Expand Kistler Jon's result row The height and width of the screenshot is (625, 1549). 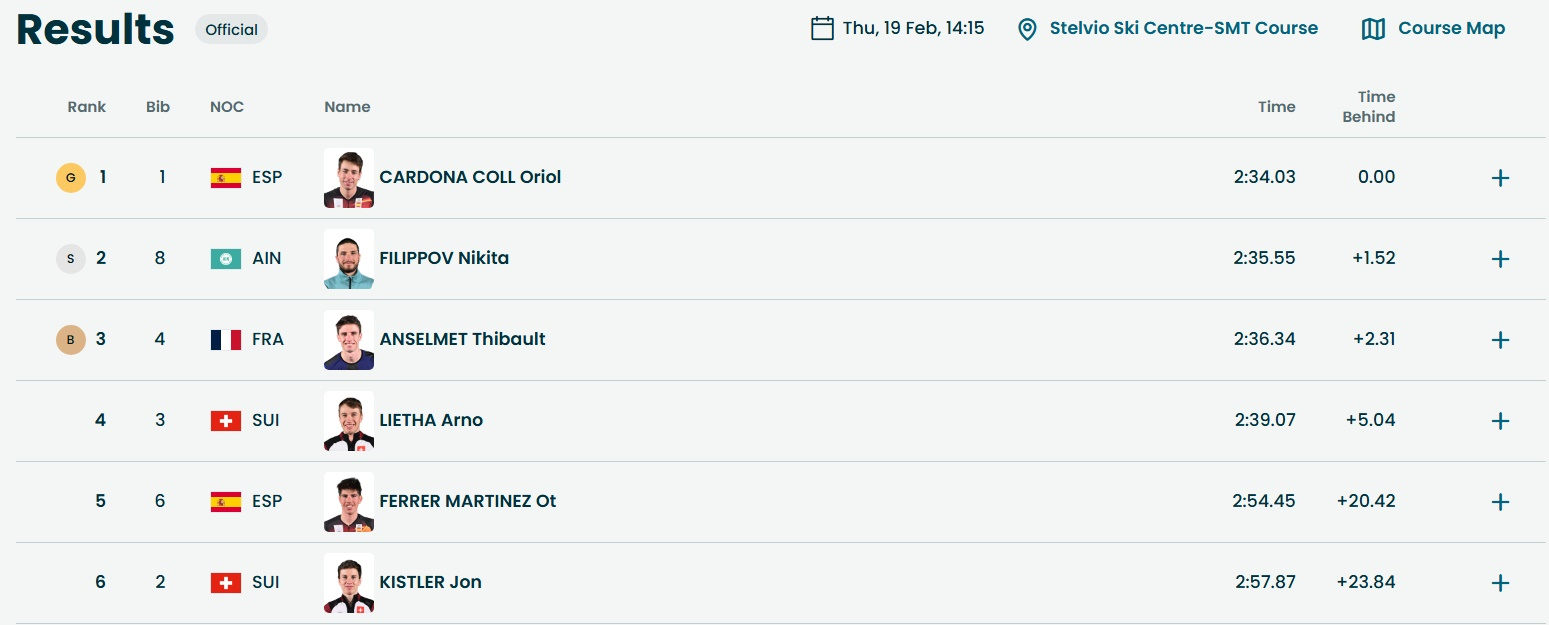1500,583
